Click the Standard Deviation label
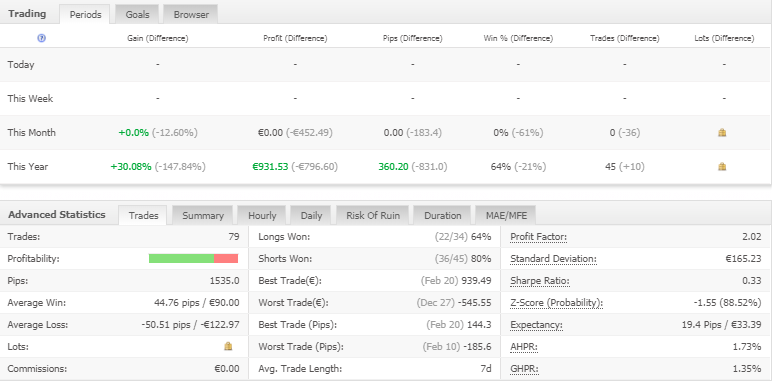The width and height of the screenshot is (772, 381). click(x=553, y=259)
